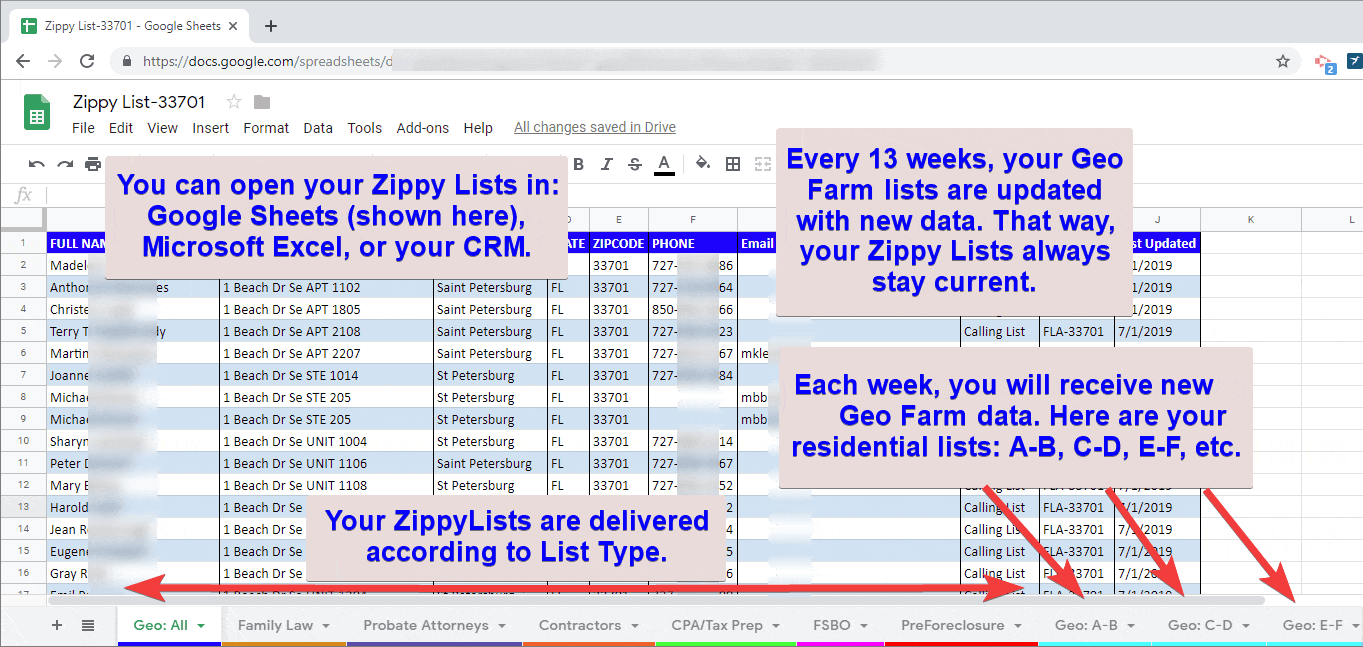Viewport: 1363px width, 647px height.
Task: Click the red extension icon with badge 2
Action: click(1325, 62)
